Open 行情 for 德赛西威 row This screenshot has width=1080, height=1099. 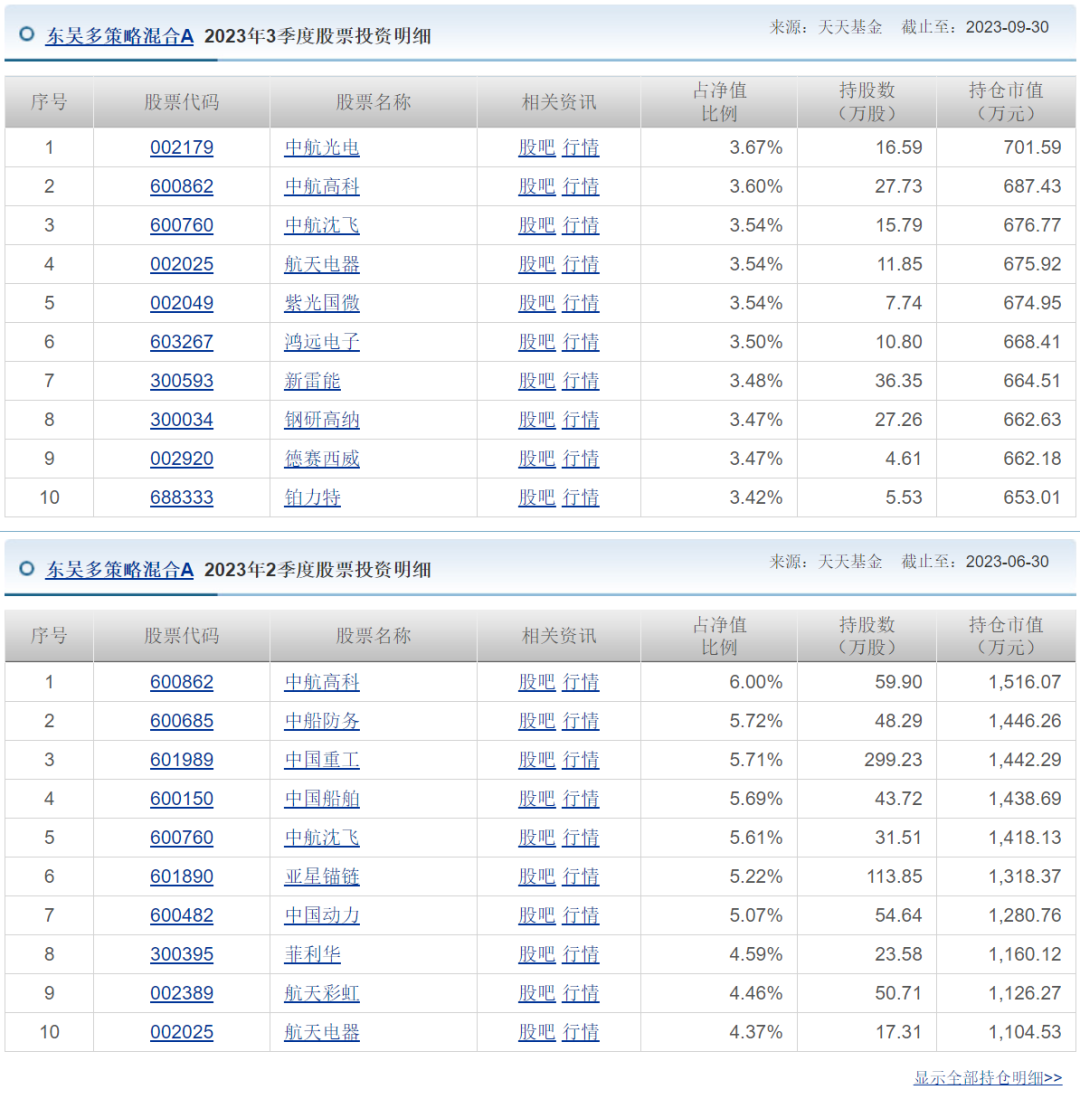click(x=580, y=459)
